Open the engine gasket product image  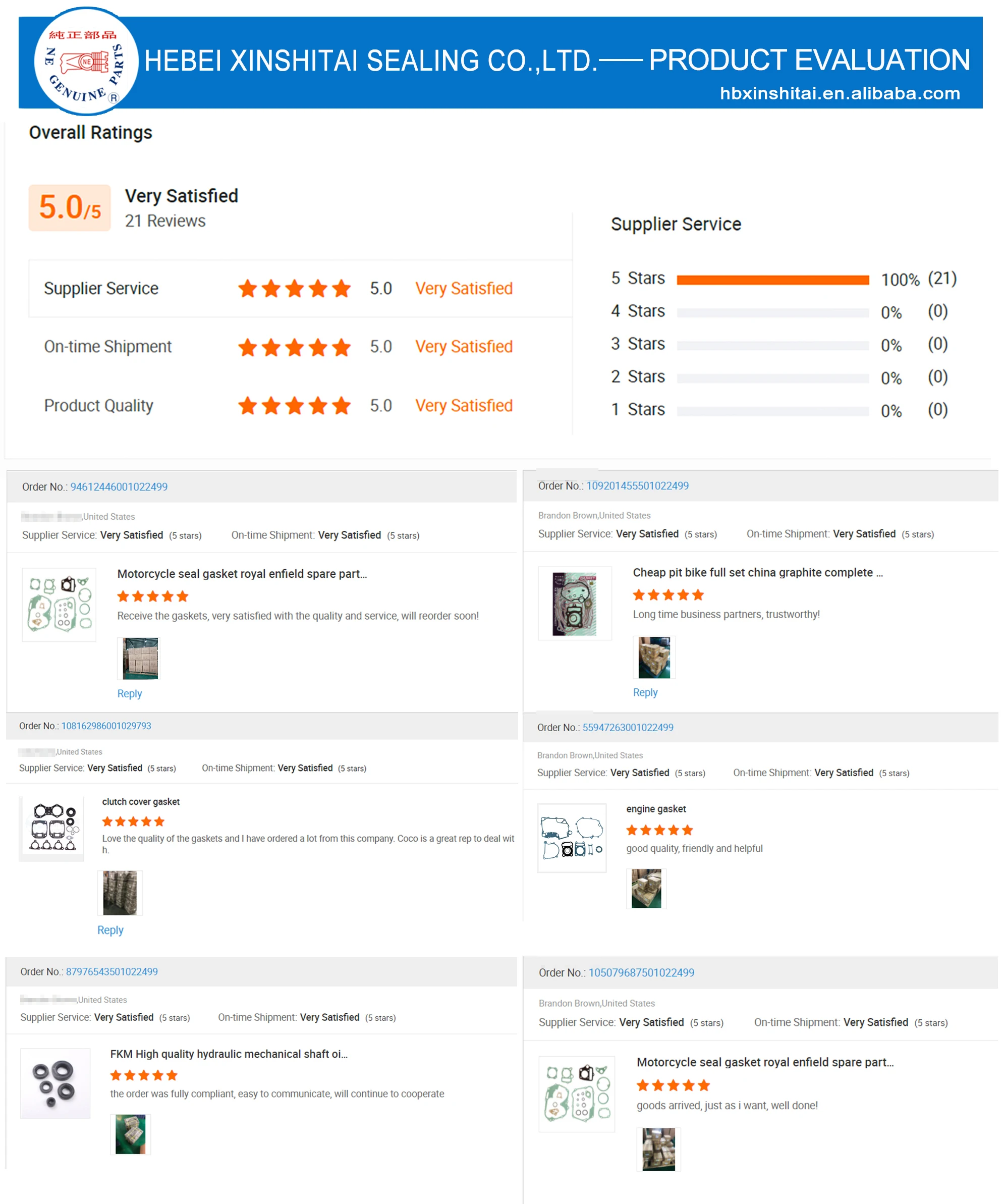click(x=572, y=838)
